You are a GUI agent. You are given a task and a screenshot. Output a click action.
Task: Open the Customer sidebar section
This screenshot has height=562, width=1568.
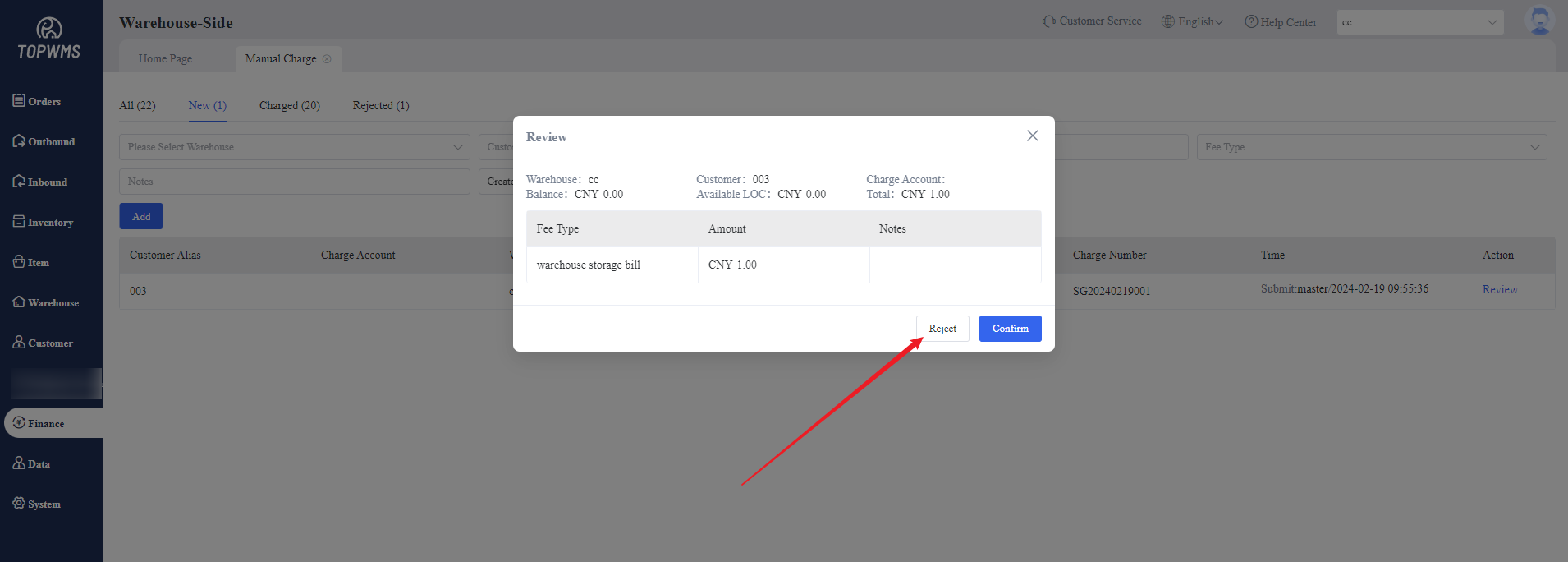point(43,343)
